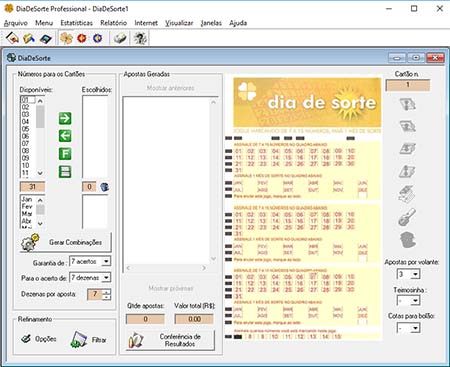Image resolution: width=450 pixels, height=367 pixels.
Task: Click the Valor total (R$) field
Action: click(x=194, y=319)
